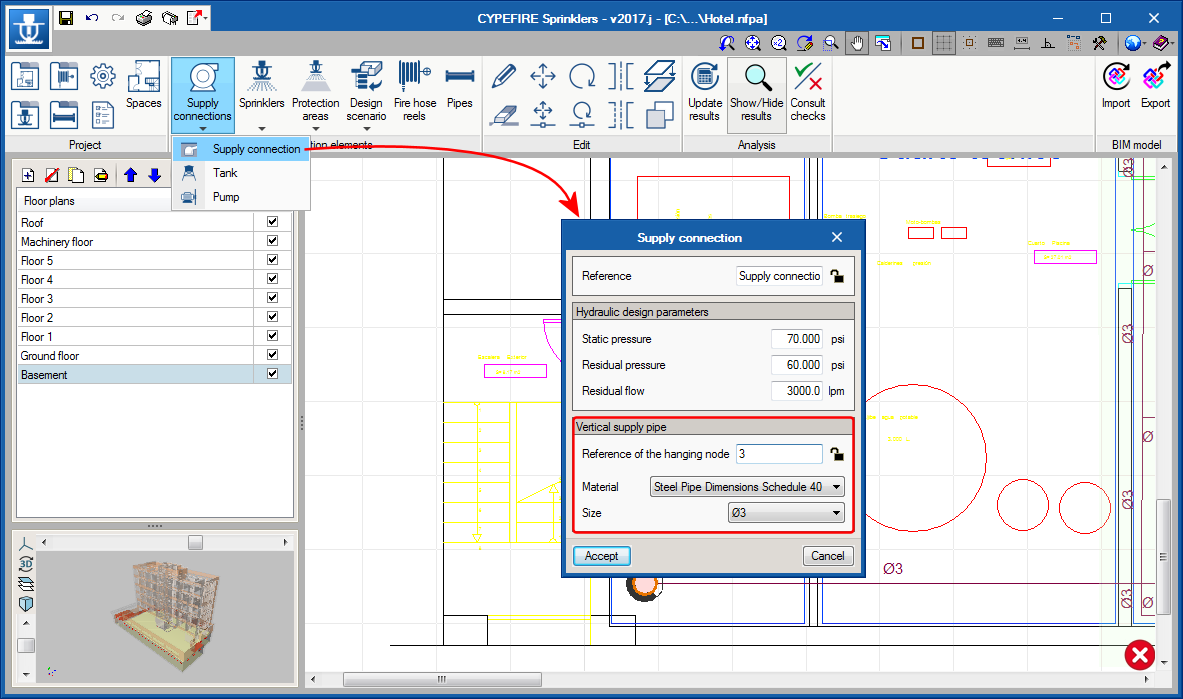
Task: Expand the Design scenario dropdown arrow
Action: [366, 128]
